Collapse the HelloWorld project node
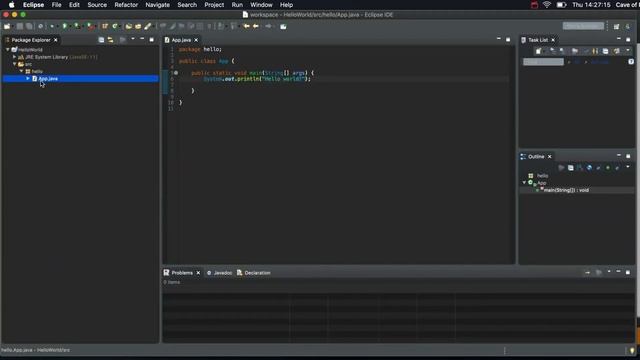Viewport: 640px width, 360px height. [x=8, y=49]
